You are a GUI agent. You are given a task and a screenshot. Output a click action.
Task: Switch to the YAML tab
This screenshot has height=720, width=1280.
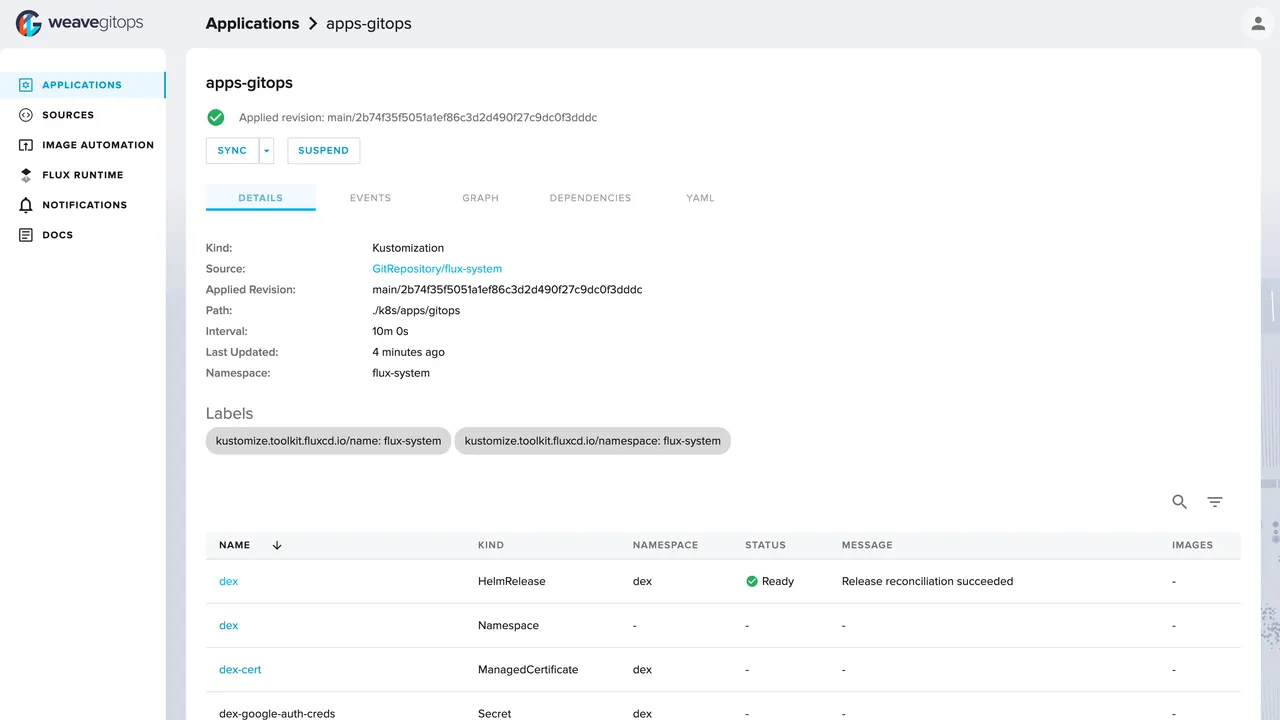click(x=700, y=198)
